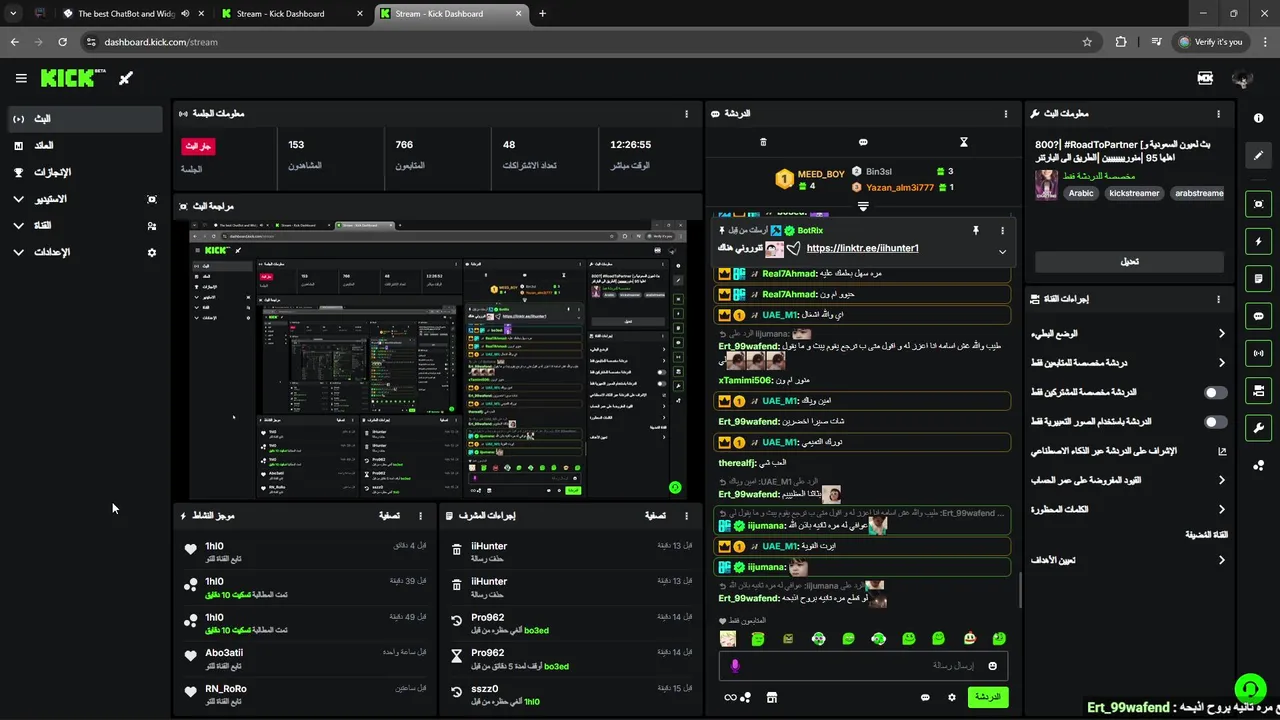The image size is (1280, 720).
Task: Click the chat panel scrollbar
Action: pos(1020,590)
